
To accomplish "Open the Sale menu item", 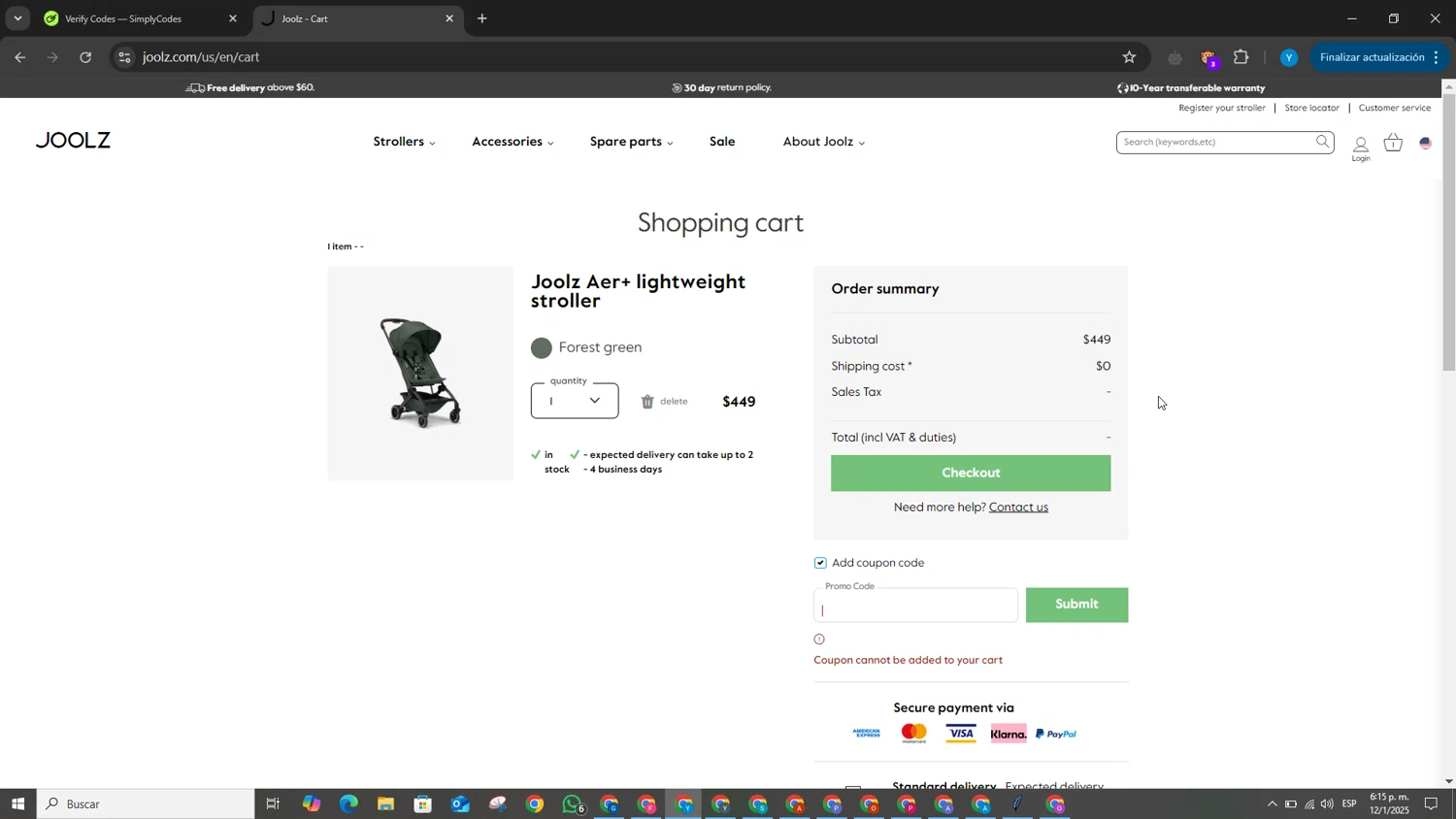I will [x=722, y=142].
